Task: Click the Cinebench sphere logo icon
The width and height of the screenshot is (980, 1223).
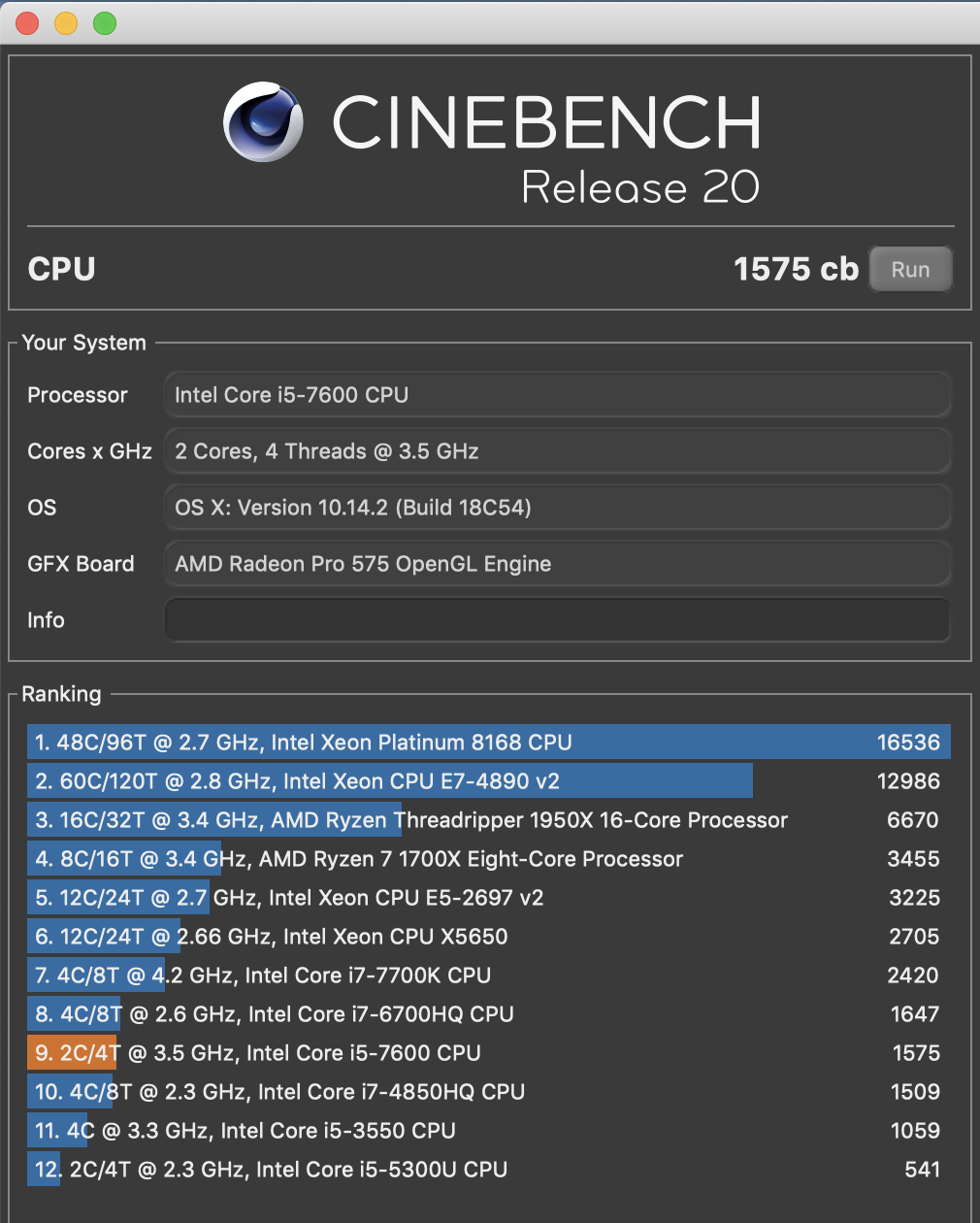Action: (x=263, y=122)
